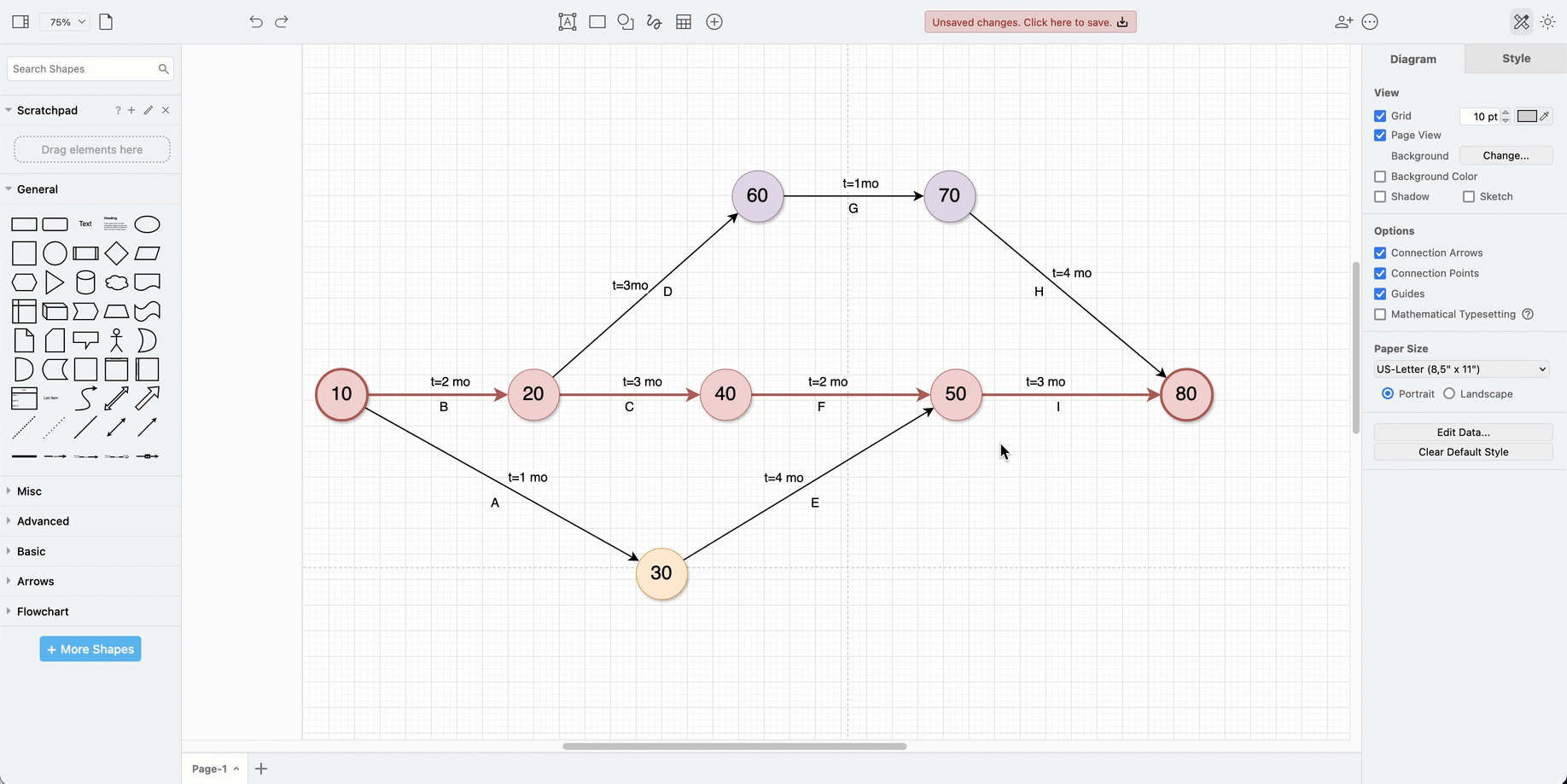1567x784 pixels.
Task: Edit the Scratchpad with the pencil icon
Action: [148, 110]
